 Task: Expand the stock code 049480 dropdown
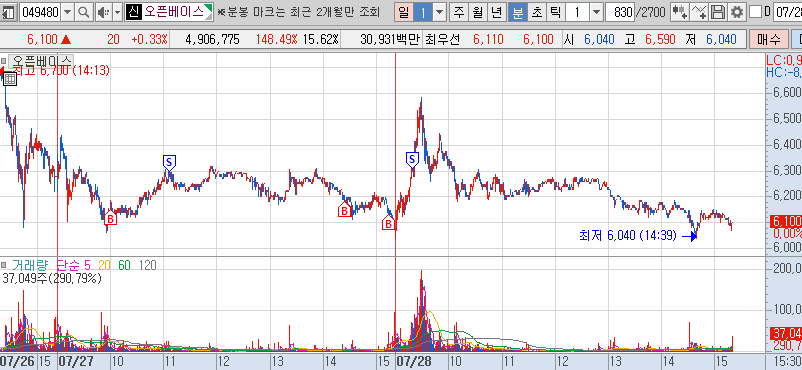(68, 12)
